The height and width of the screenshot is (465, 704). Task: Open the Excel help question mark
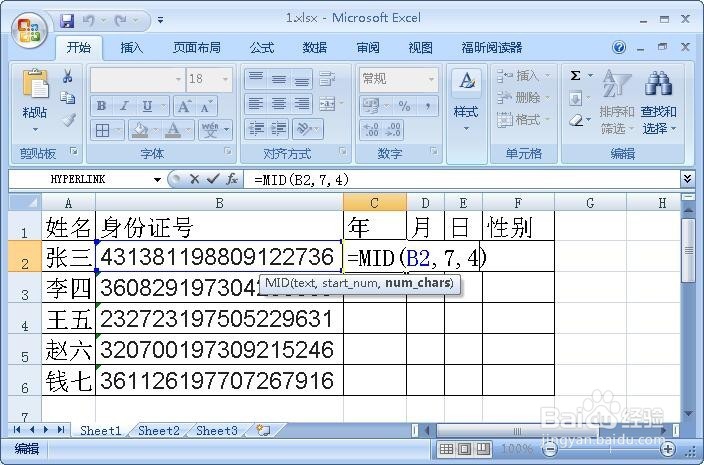[x=619, y=47]
